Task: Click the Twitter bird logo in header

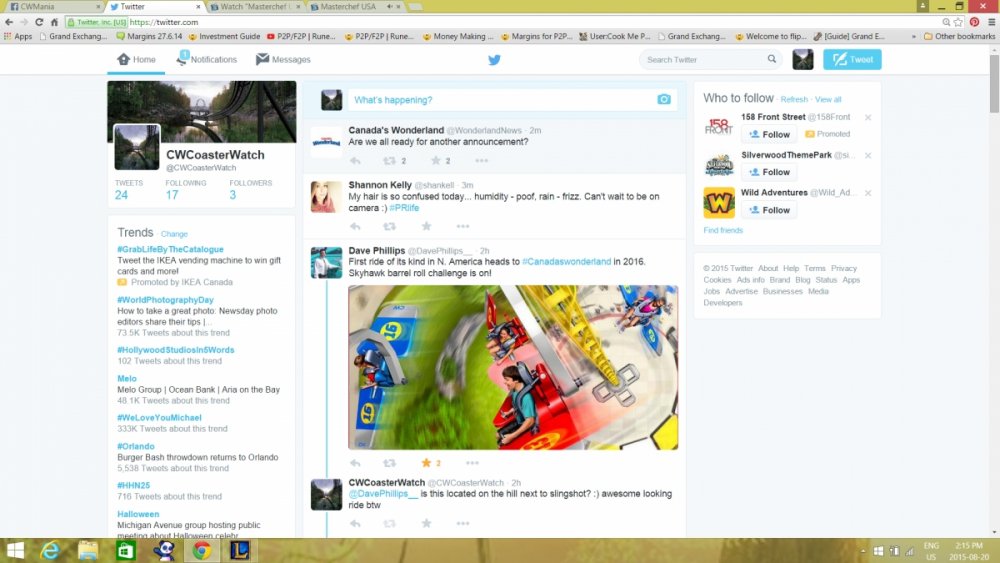Action: [494, 60]
